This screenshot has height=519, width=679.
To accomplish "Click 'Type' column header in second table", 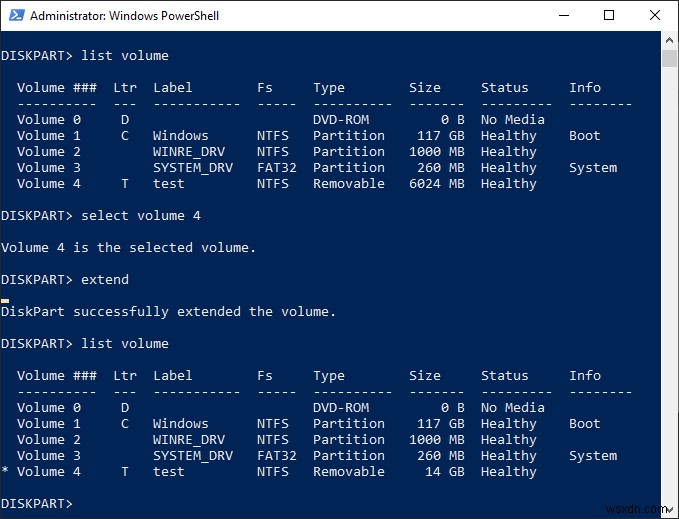I will tap(329, 376).
